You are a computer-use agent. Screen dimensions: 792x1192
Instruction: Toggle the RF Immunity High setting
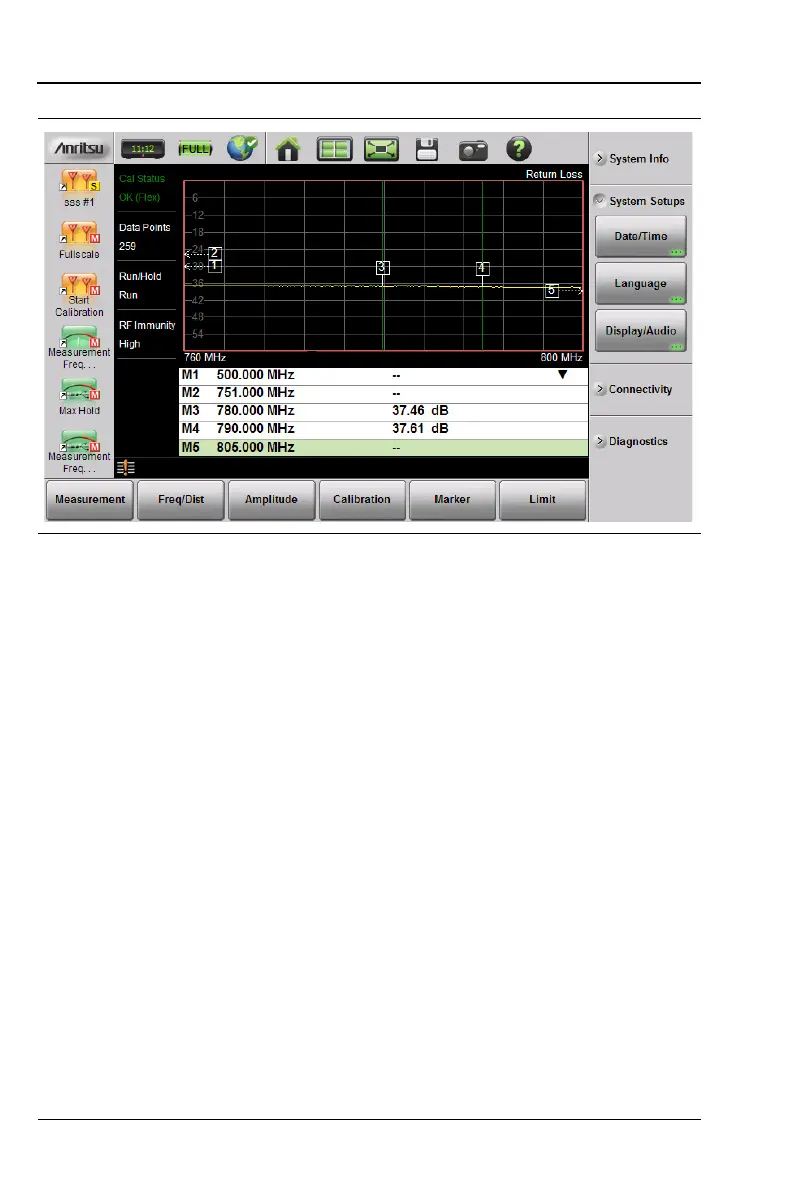coord(147,334)
